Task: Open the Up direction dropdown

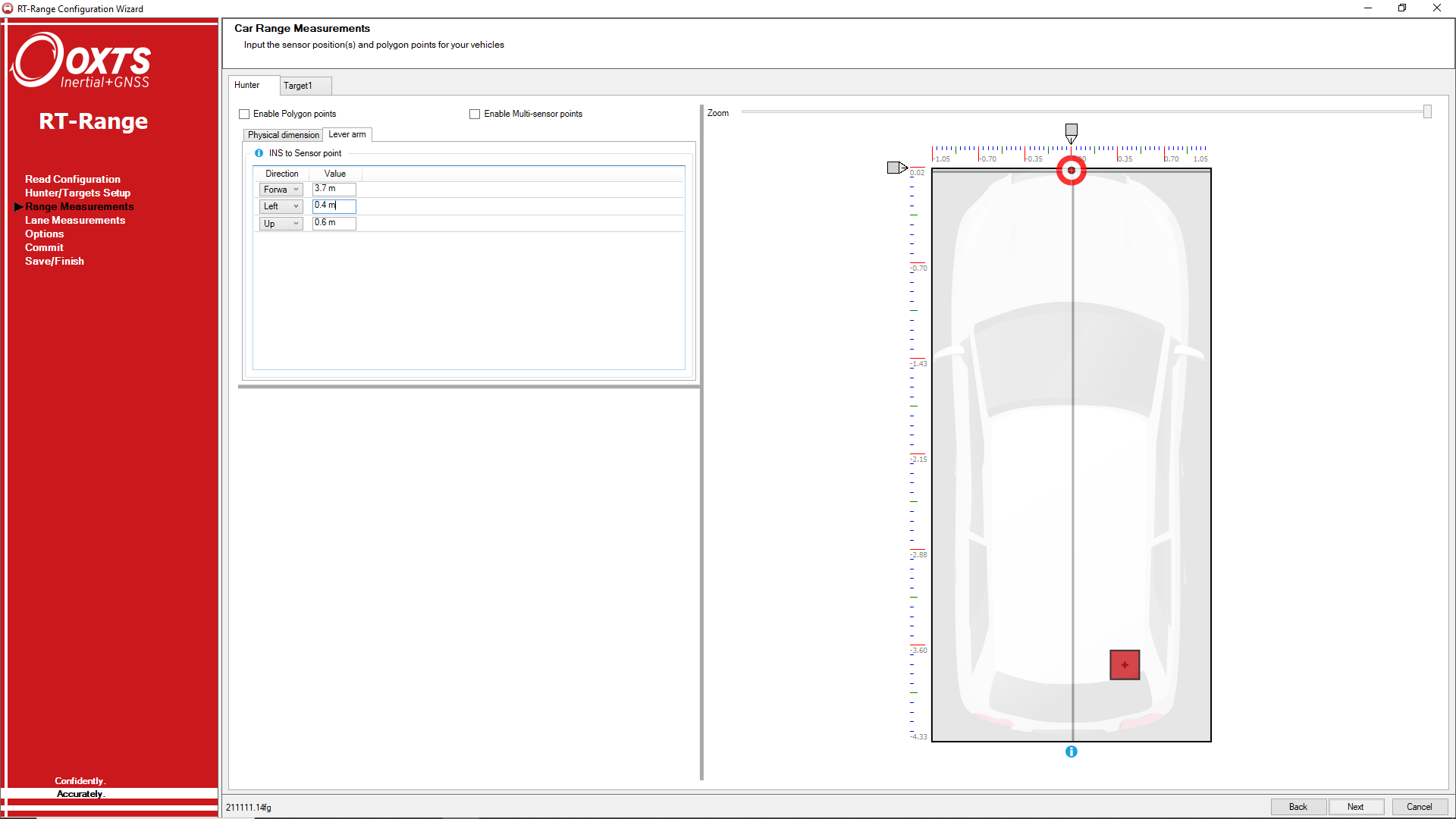Action: (281, 224)
